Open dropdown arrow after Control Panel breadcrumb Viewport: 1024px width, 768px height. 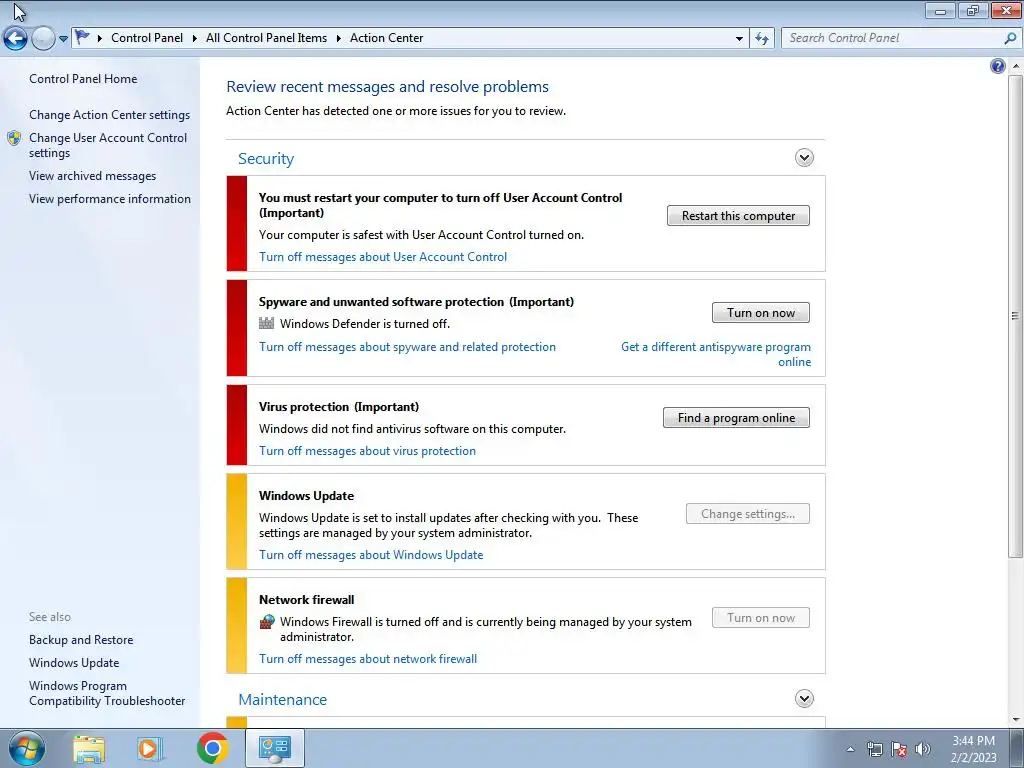[195, 38]
